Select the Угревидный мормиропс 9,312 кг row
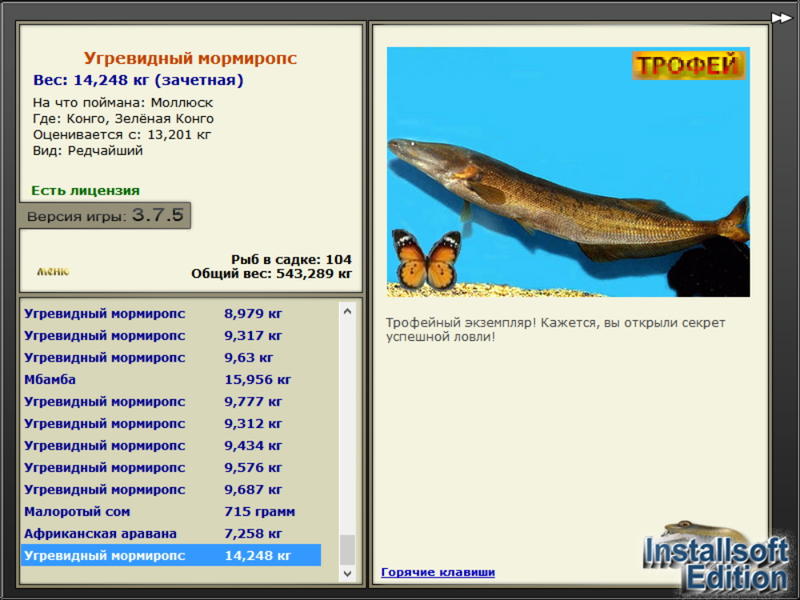 [x=171, y=423]
